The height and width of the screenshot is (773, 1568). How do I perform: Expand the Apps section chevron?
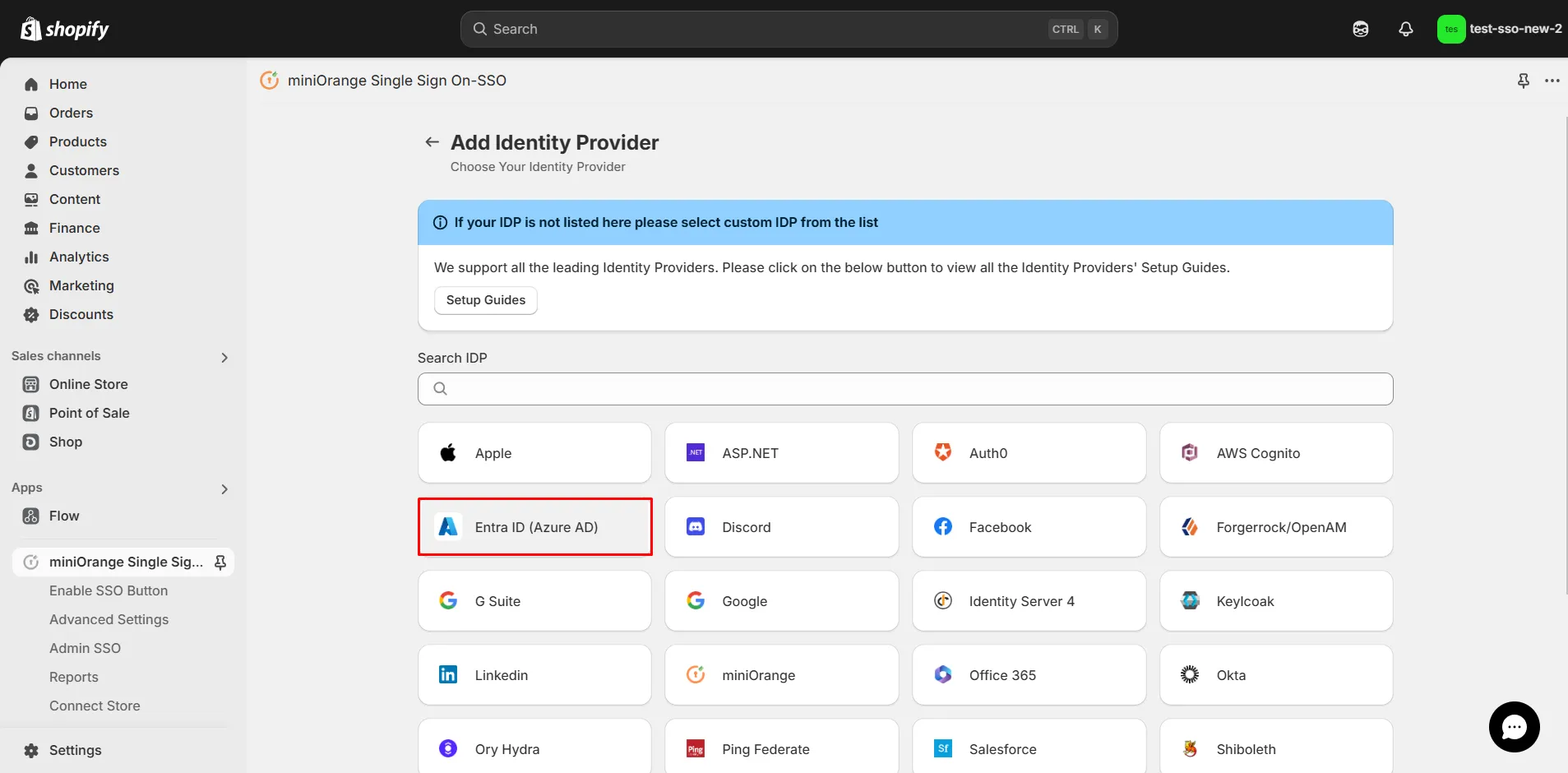coord(224,488)
